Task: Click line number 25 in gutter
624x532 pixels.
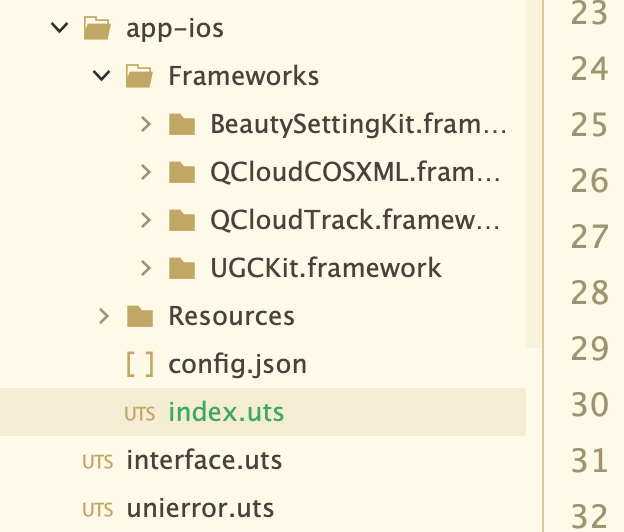Action: point(589,125)
